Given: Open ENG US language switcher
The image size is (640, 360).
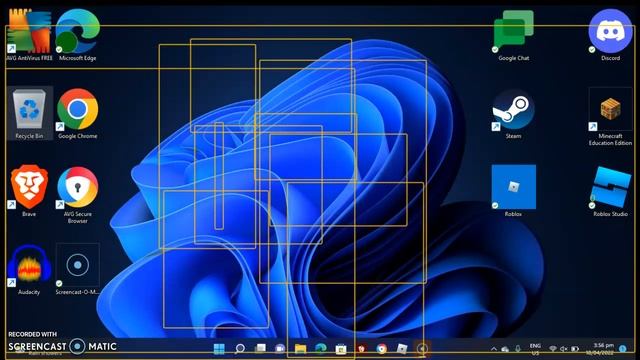Looking at the screenshot, I should click(535, 349).
